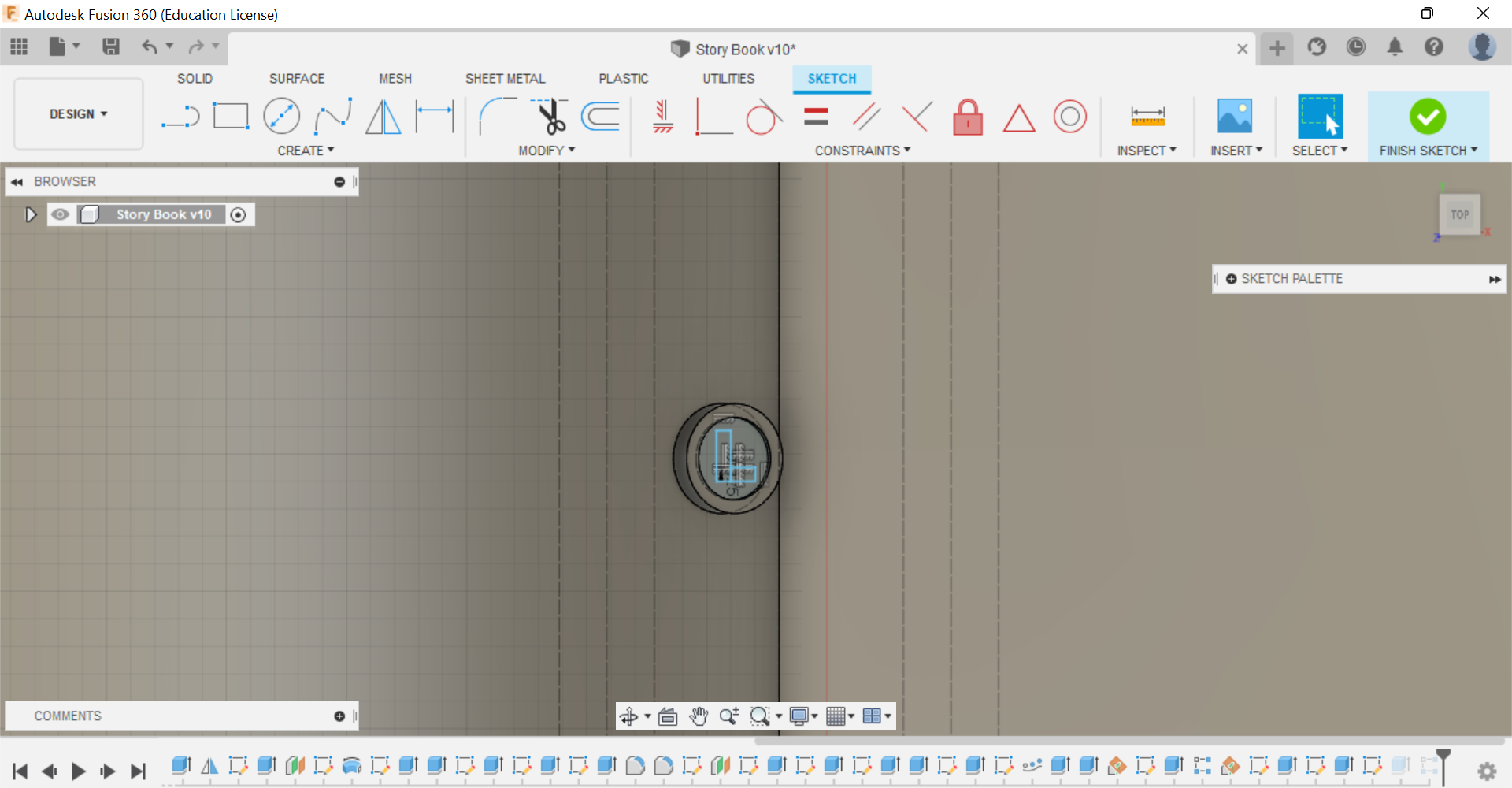Expand the MODIFY menu dropdown
Image resolution: width=1512 pixels, height=788 pixels.
coord(547,151)
